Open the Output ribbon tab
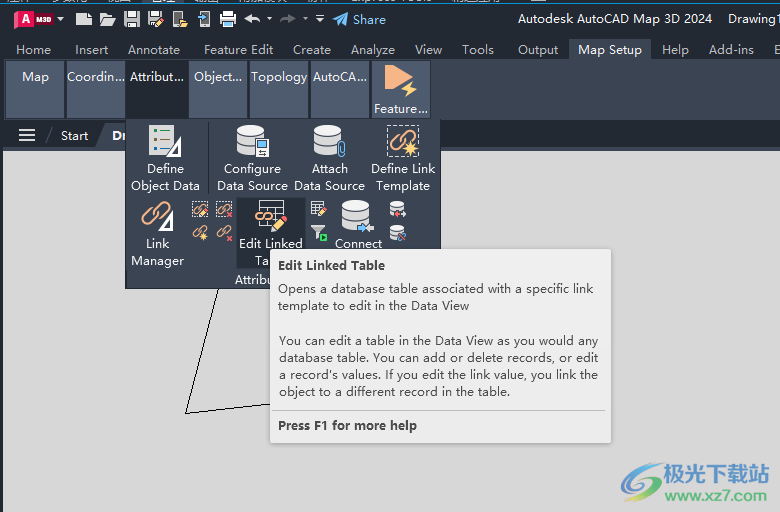780x512 pixels. coord(538,50)
